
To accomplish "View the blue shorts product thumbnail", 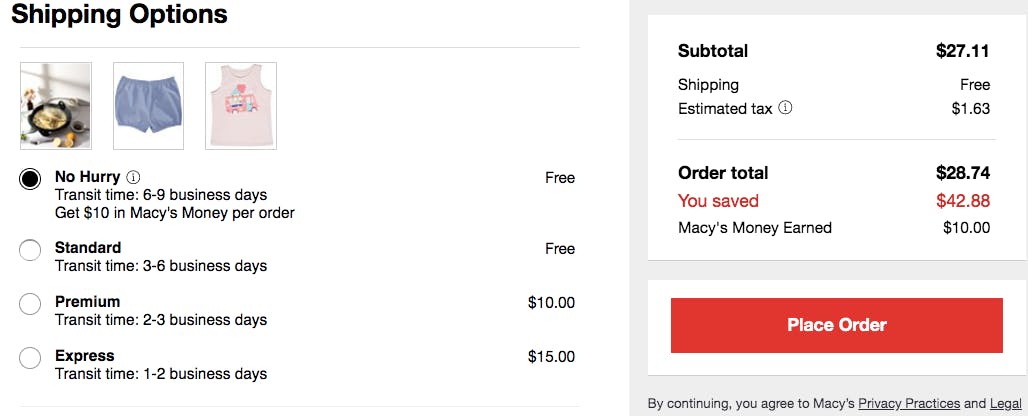I will pyautogui.click(x=149, y=106).
